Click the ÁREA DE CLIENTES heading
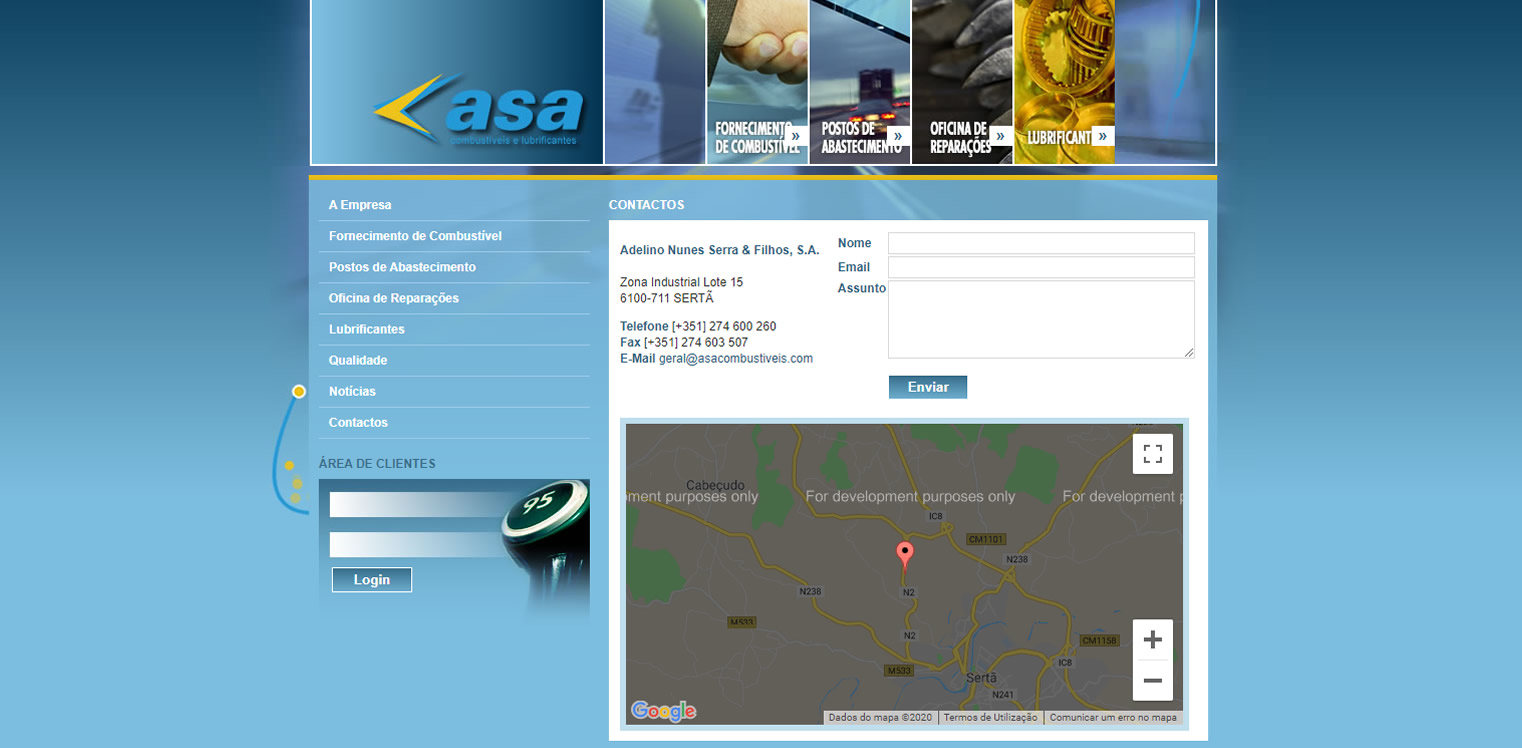This screenshot has width=1522, height=748. point(377,464)
